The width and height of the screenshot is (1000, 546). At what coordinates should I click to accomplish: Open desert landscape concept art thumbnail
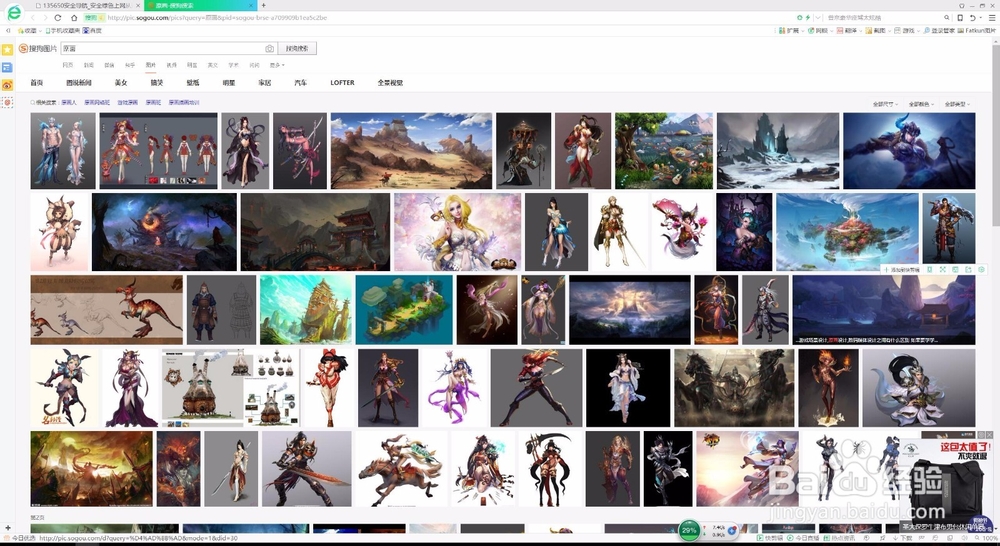pos(411,151)
